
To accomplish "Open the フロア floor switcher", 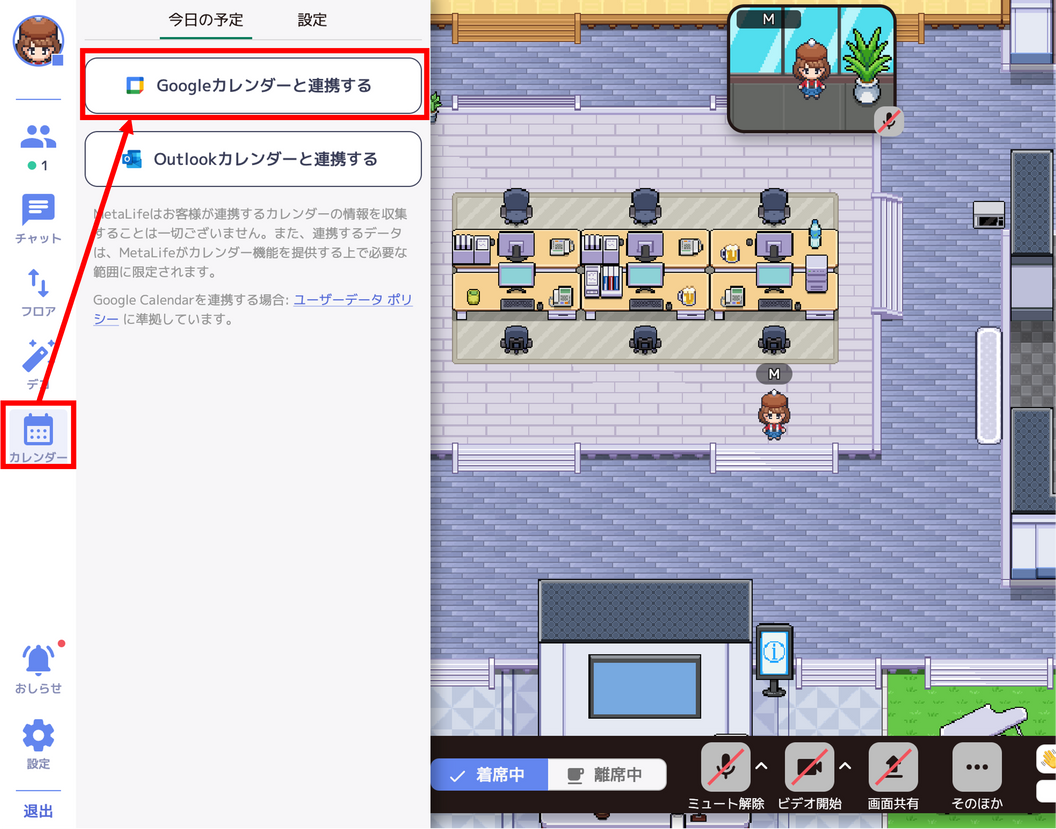I will coord(38,293).
